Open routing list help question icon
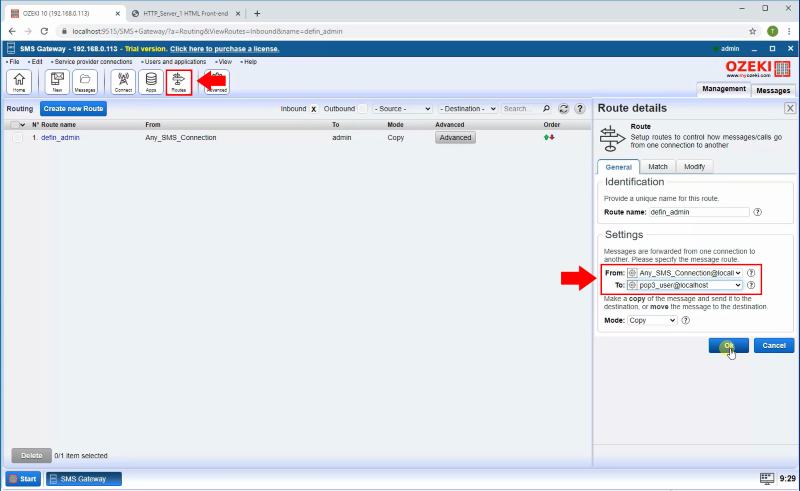 click(580, 109)
